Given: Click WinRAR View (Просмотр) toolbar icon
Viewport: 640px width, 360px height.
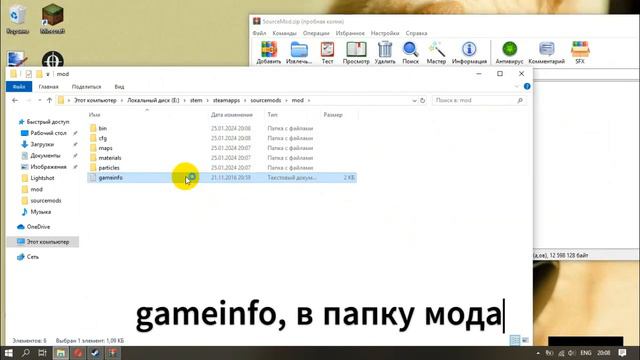Looking at the screenshot, I should (x=356, y=53).
